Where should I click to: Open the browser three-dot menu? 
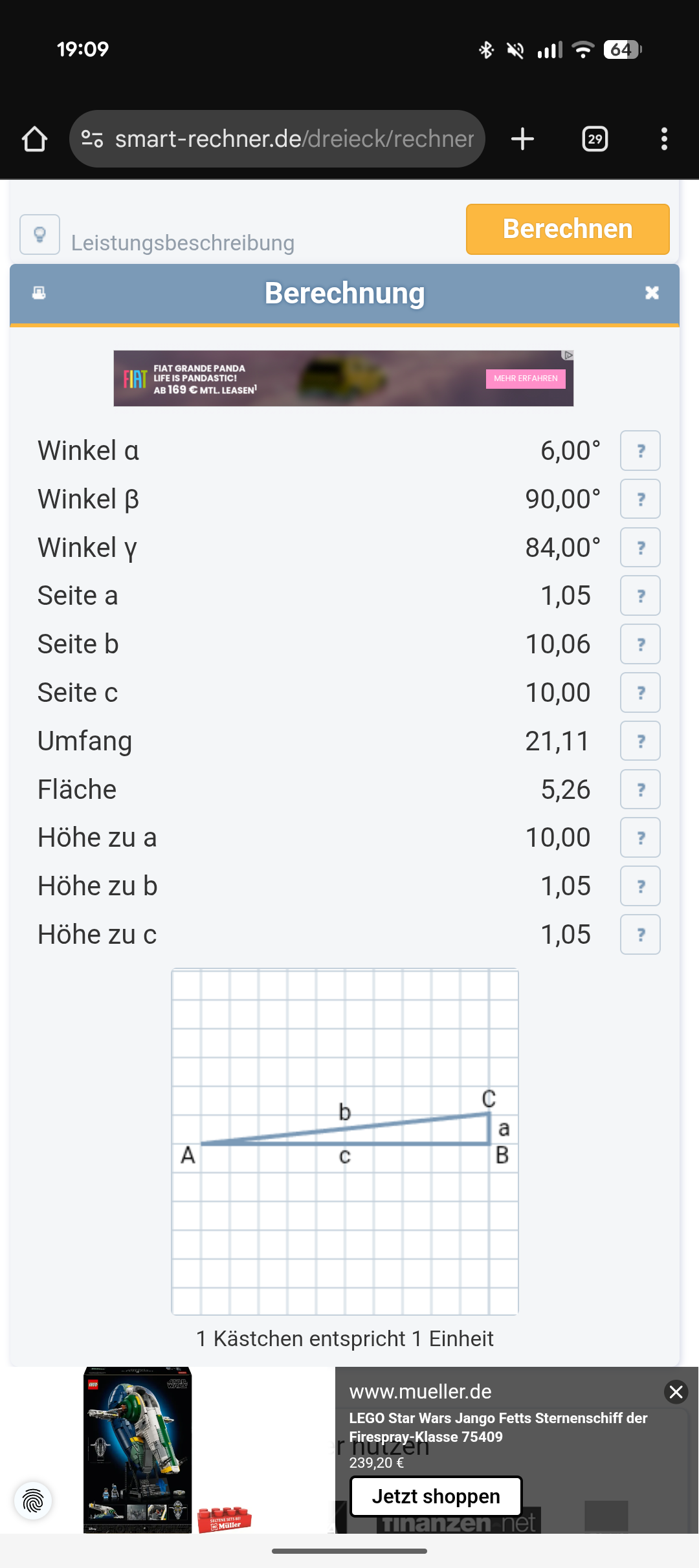pos(664,139)
